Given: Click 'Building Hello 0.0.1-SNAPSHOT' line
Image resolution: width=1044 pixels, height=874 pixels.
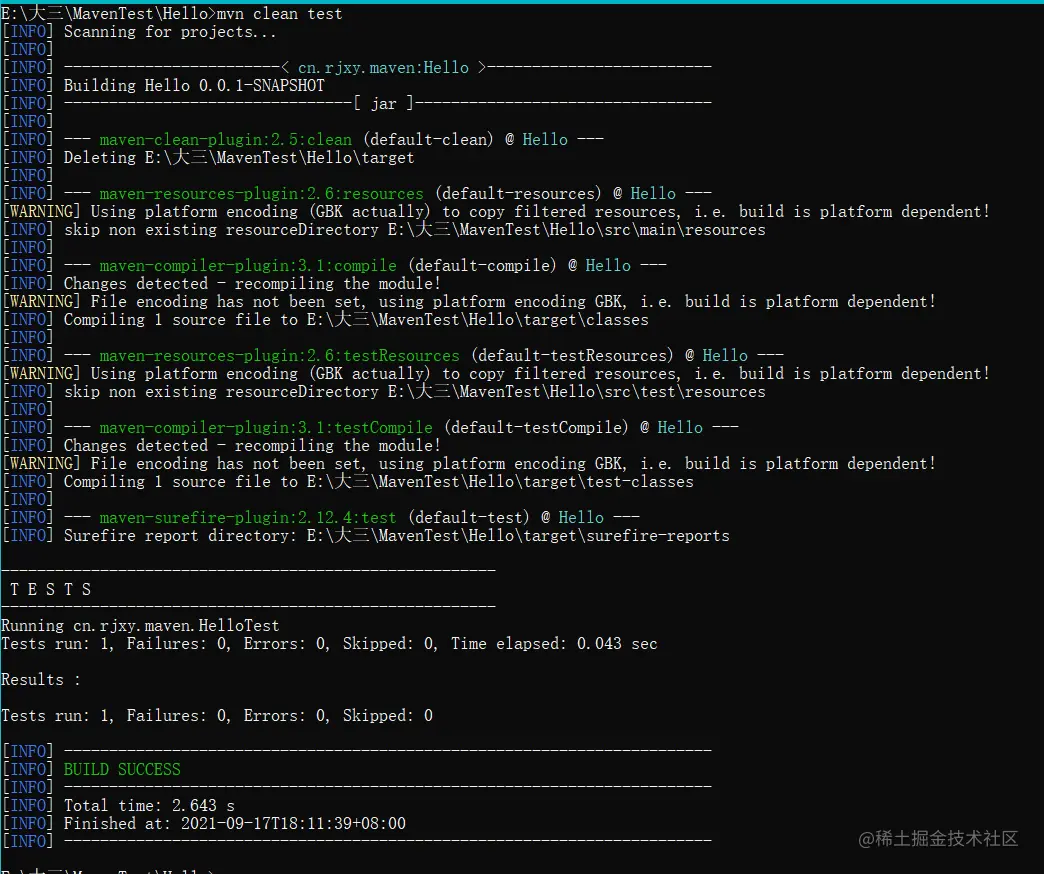Looking at the screenshot, I should coord(194,85).
